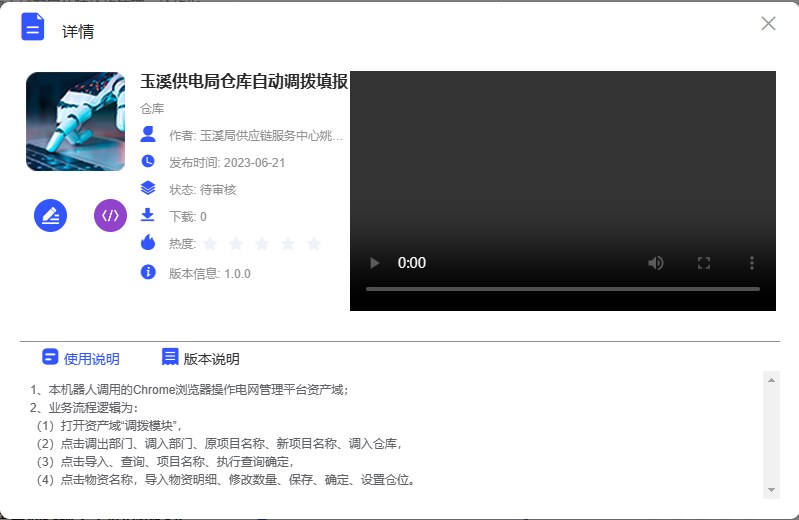Click the status layers icon
This screenshot has width=799, height=520.
point(148,188)
